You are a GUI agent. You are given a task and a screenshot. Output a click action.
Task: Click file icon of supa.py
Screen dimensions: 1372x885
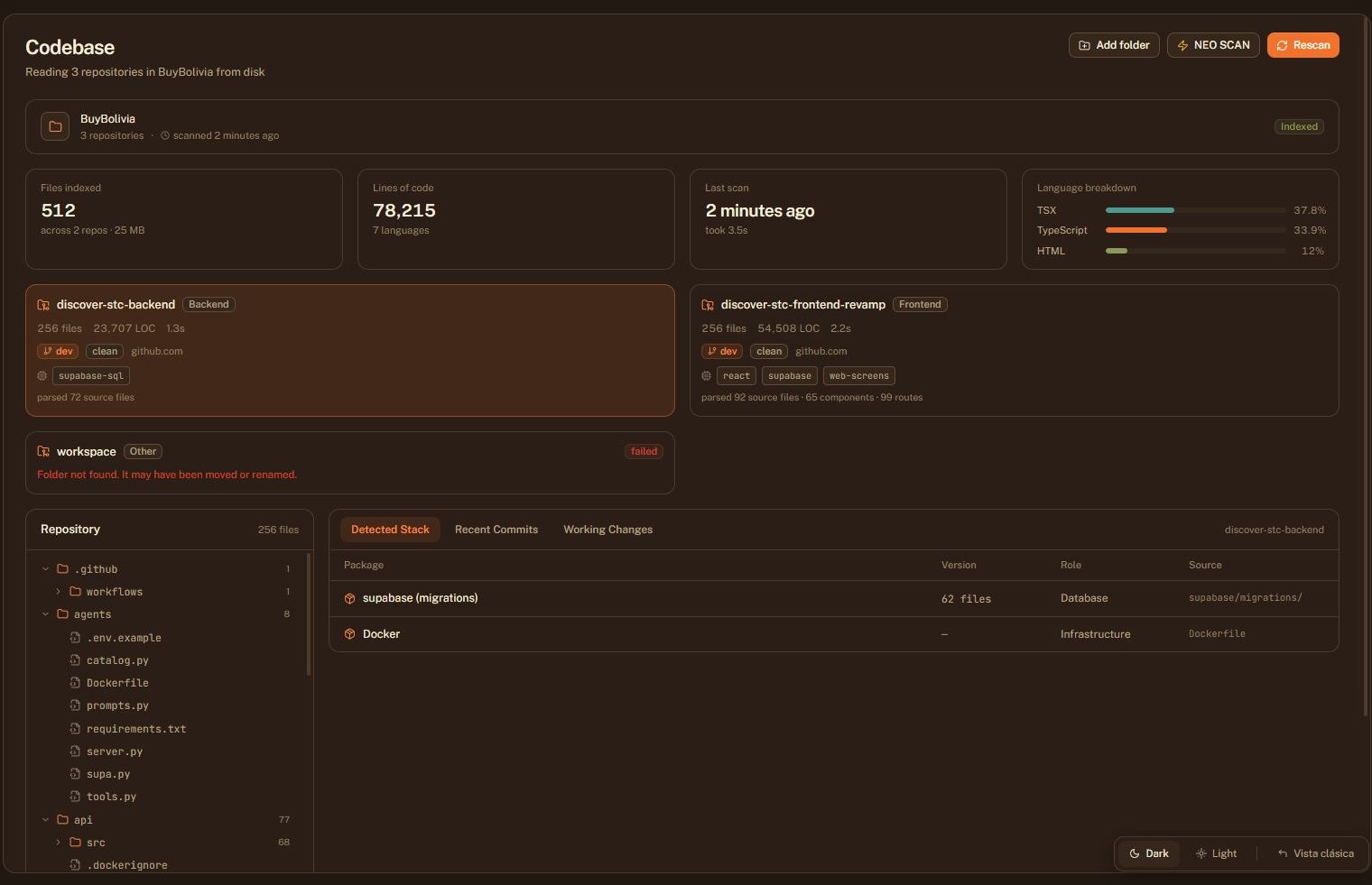[75, 774]
